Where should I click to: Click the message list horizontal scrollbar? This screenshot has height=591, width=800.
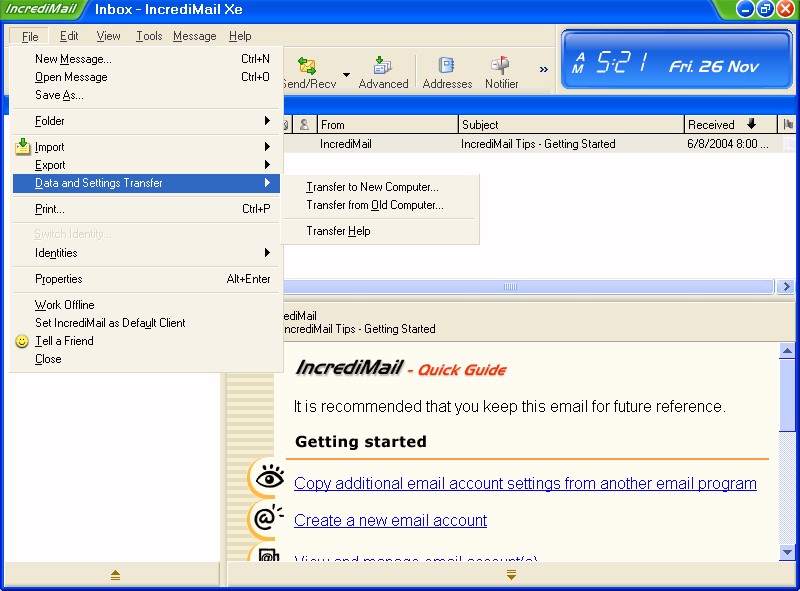pos(510,287)
